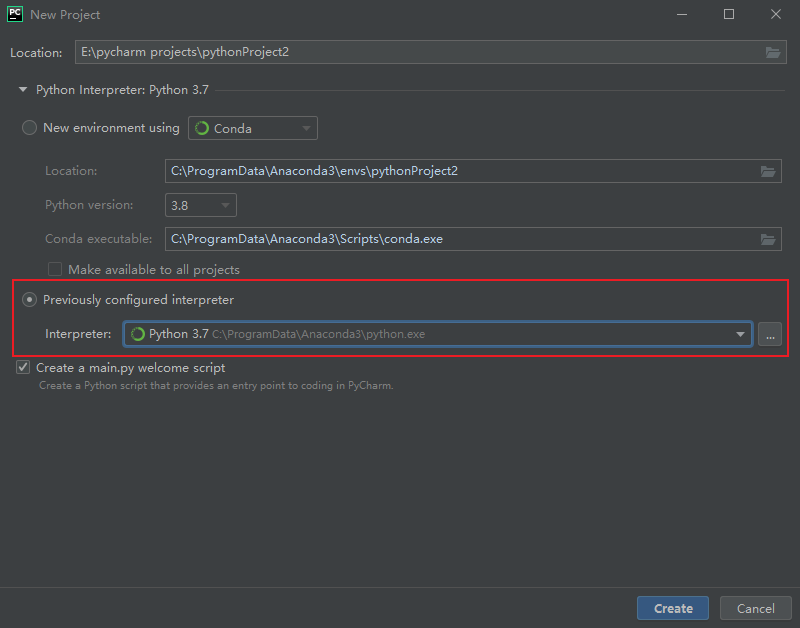Image resolution: width=800 pixels, height=628 pixels.
Task: Click the Conda executable path field
Action: click(473, 239)
